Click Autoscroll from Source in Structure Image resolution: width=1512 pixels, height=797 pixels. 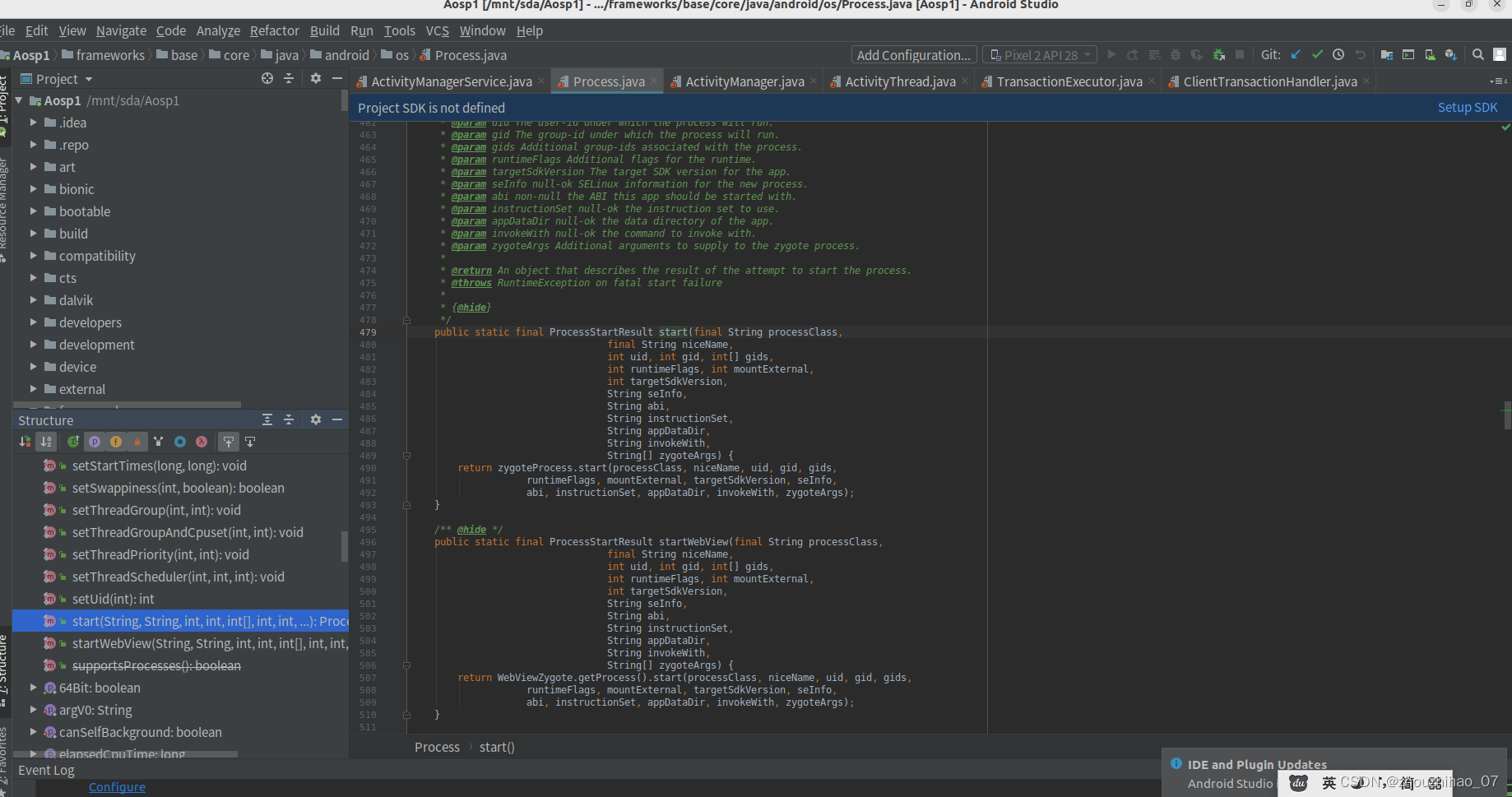[x=250, y=442]
